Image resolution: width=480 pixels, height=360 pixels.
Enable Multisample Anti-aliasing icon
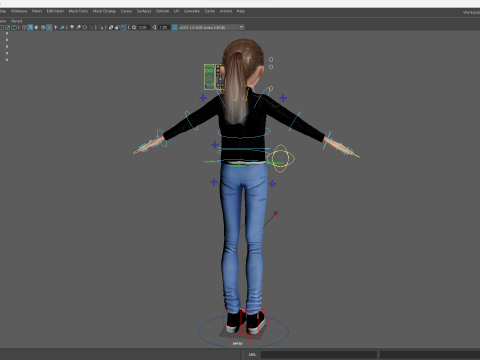(85, 27)
